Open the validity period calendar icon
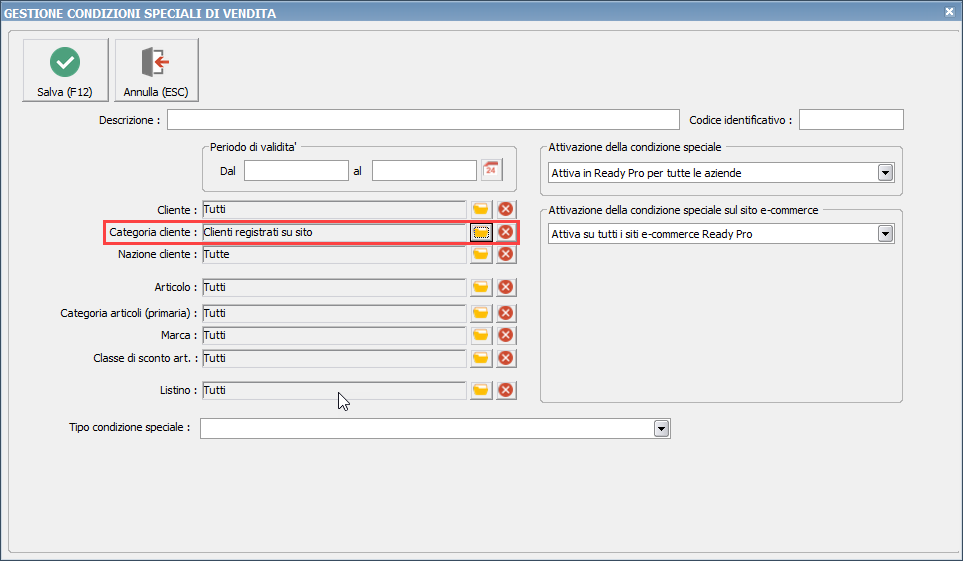Viewport: 963px width, 561px height. coord(491,170)
